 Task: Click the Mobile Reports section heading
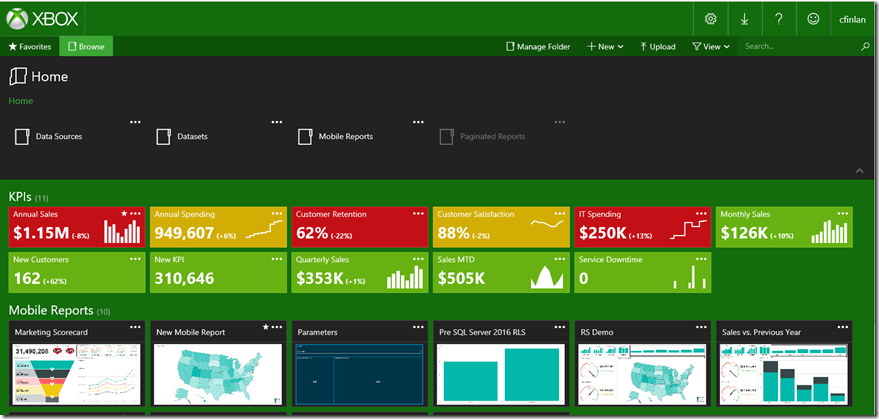51,310
